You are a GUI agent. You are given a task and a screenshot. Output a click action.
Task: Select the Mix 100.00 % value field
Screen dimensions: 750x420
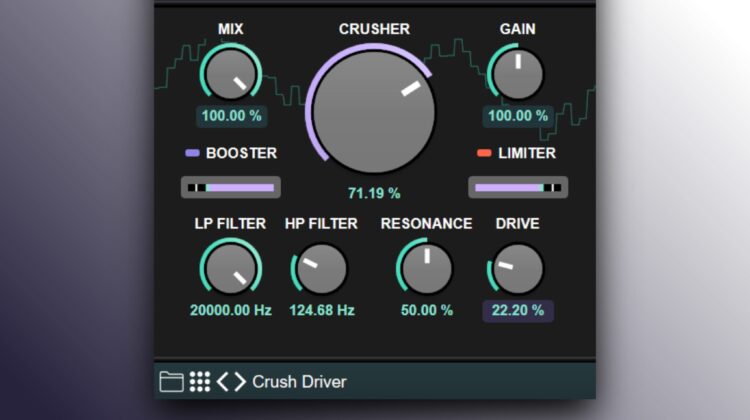[x=231, y=116]
